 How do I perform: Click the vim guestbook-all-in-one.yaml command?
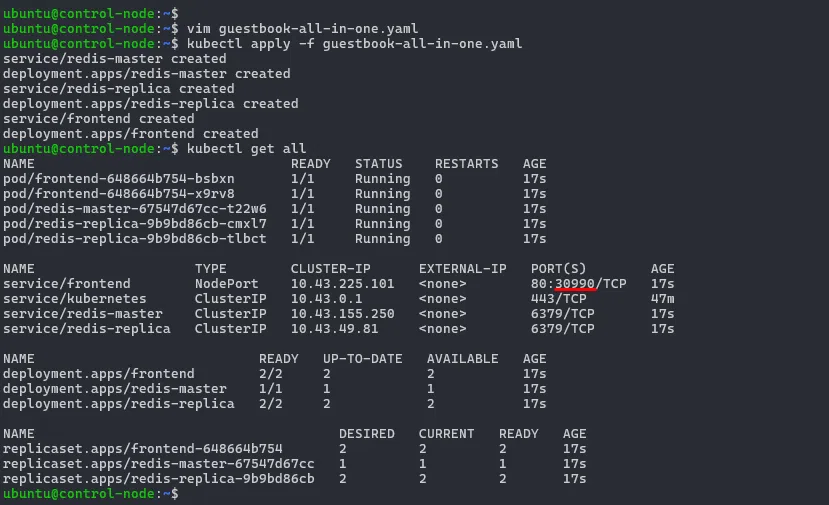pos(302,29)
